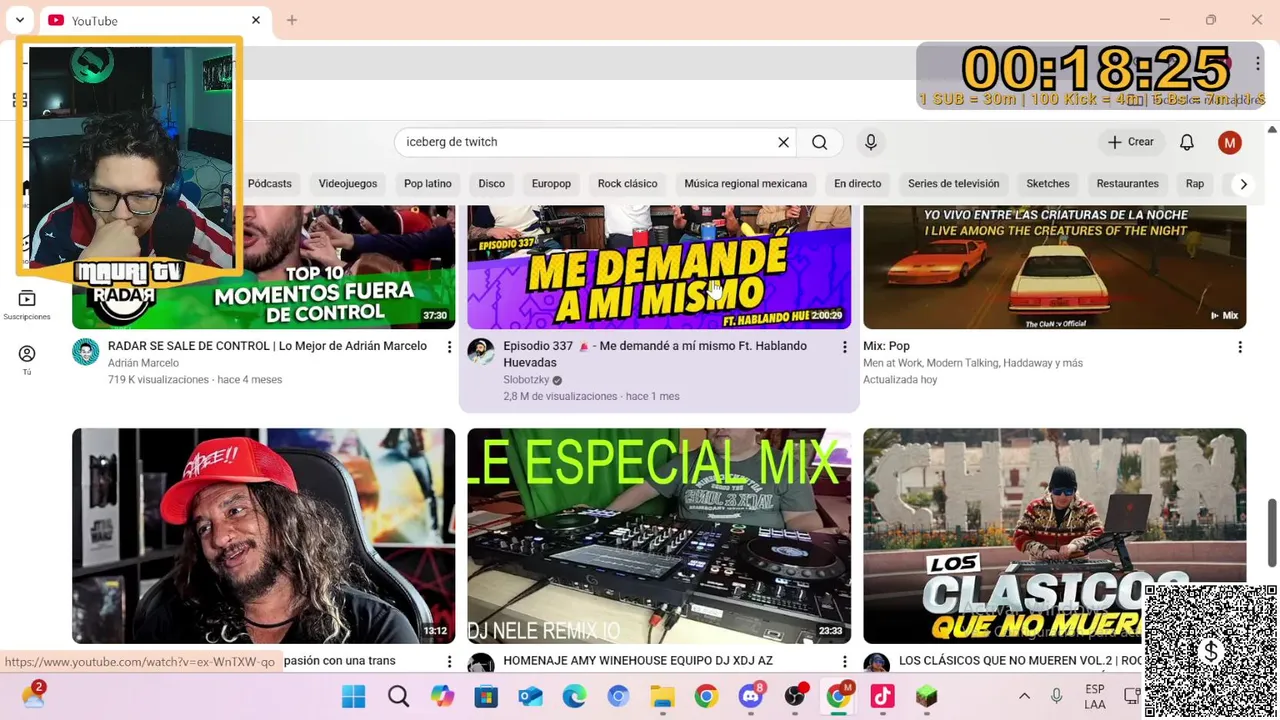Open Microsoft Store from taskbar
The image size is (1280, 720).
click(x=486, y=697)
